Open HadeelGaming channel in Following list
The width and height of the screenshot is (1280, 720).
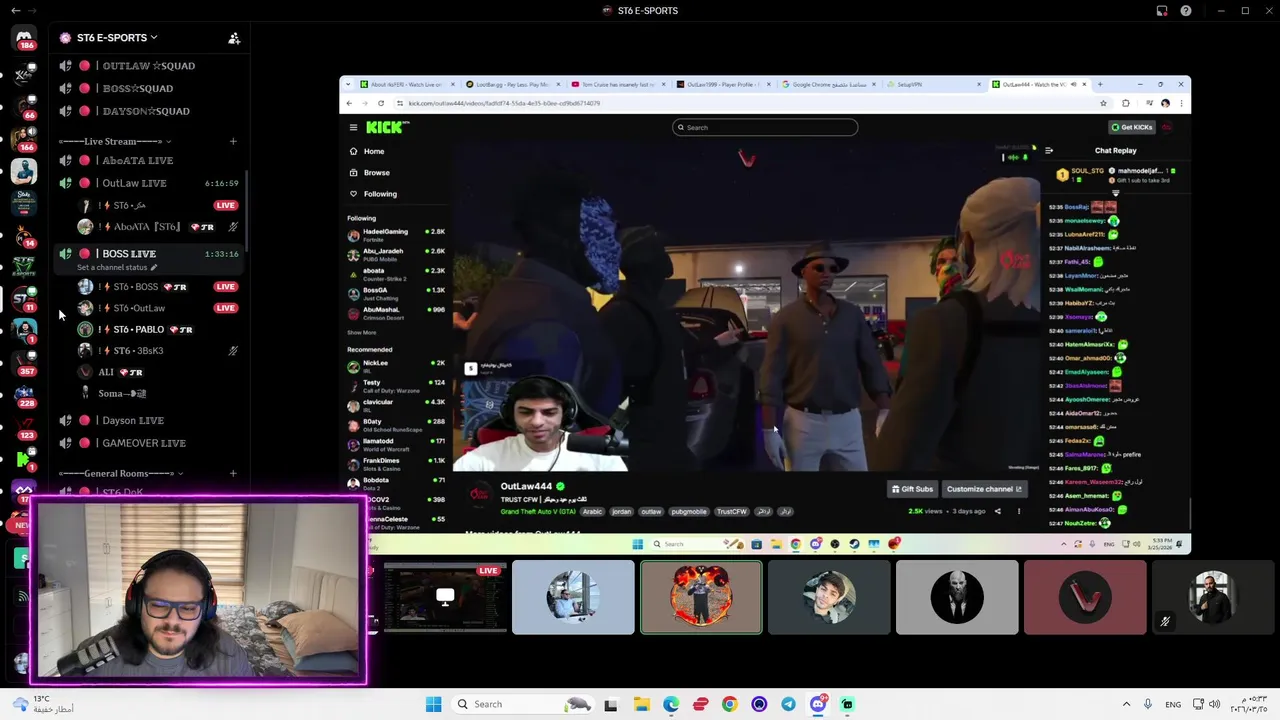pyautogui.click(x=396, y=235)
